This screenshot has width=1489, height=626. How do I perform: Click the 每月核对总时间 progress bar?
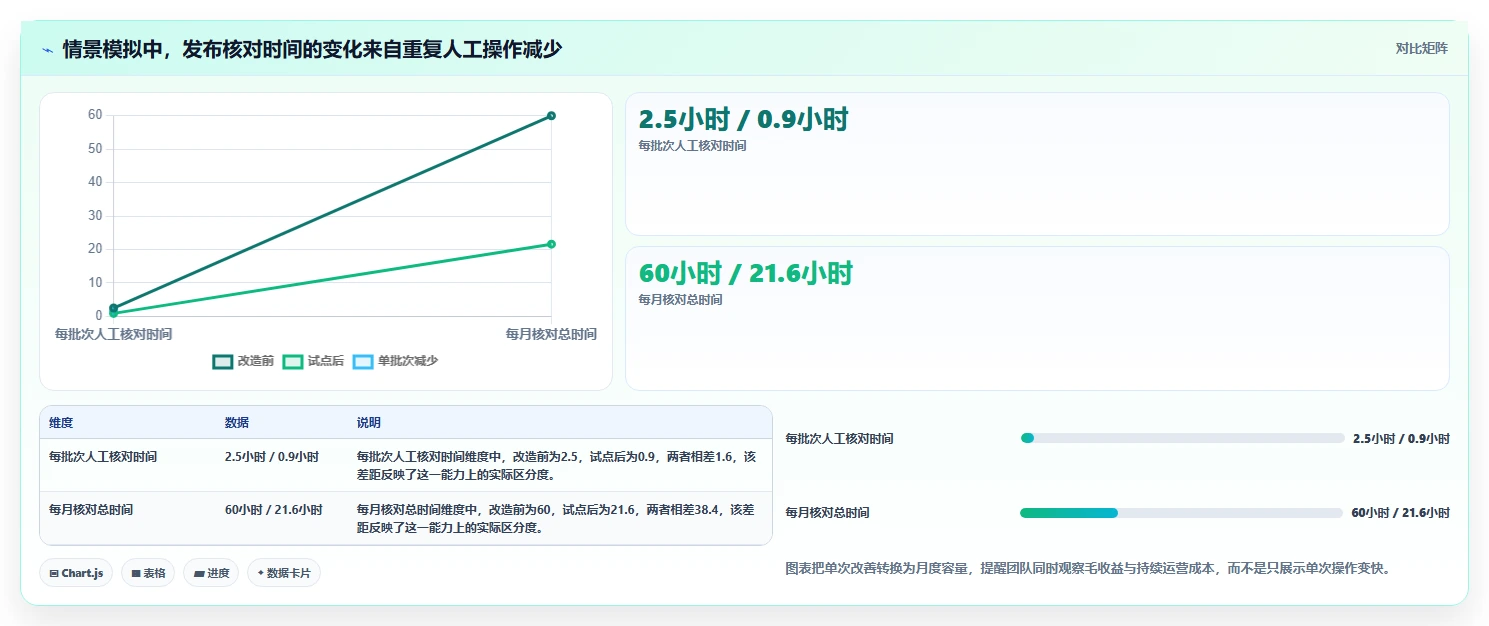tap(1181, 513)
